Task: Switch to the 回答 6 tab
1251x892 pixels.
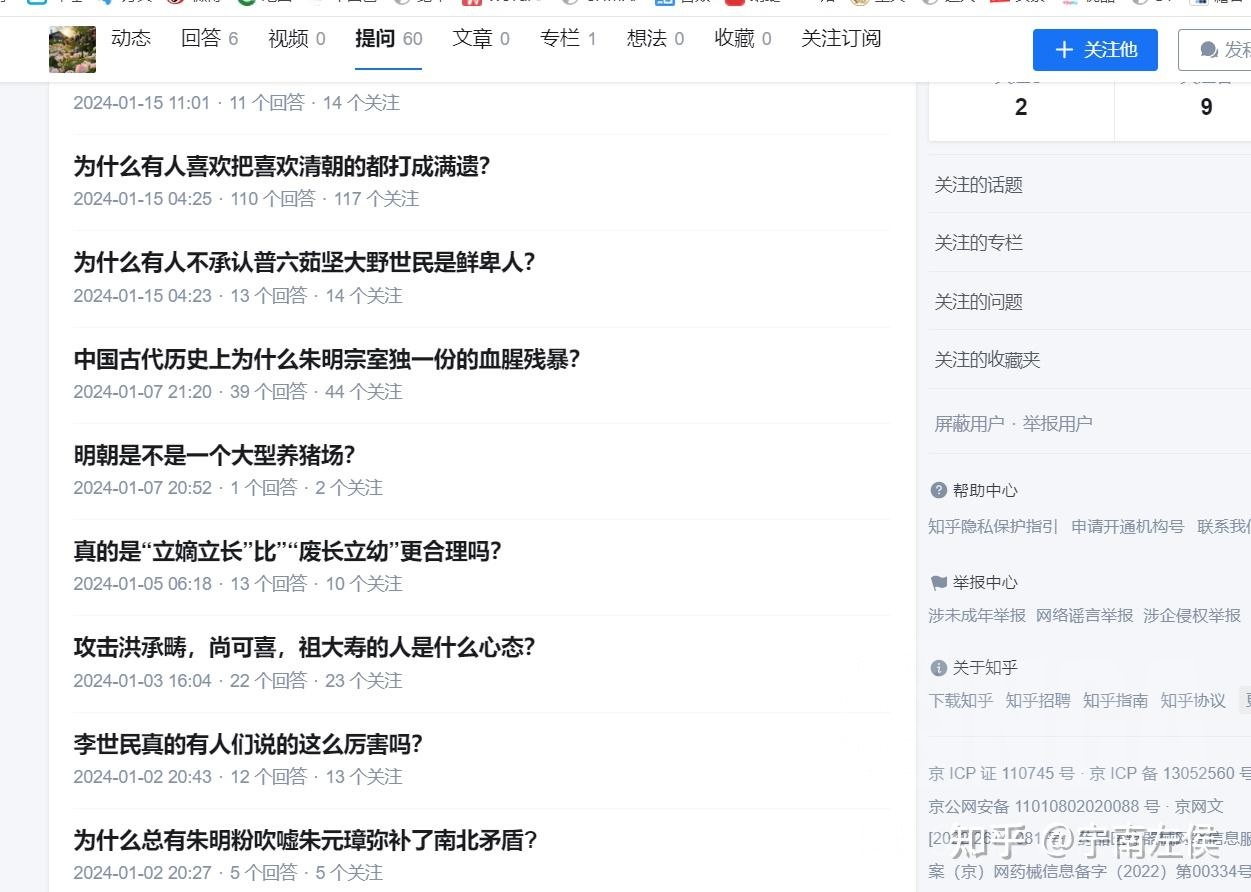Action: pyautogui.click(x=210, y=38)
